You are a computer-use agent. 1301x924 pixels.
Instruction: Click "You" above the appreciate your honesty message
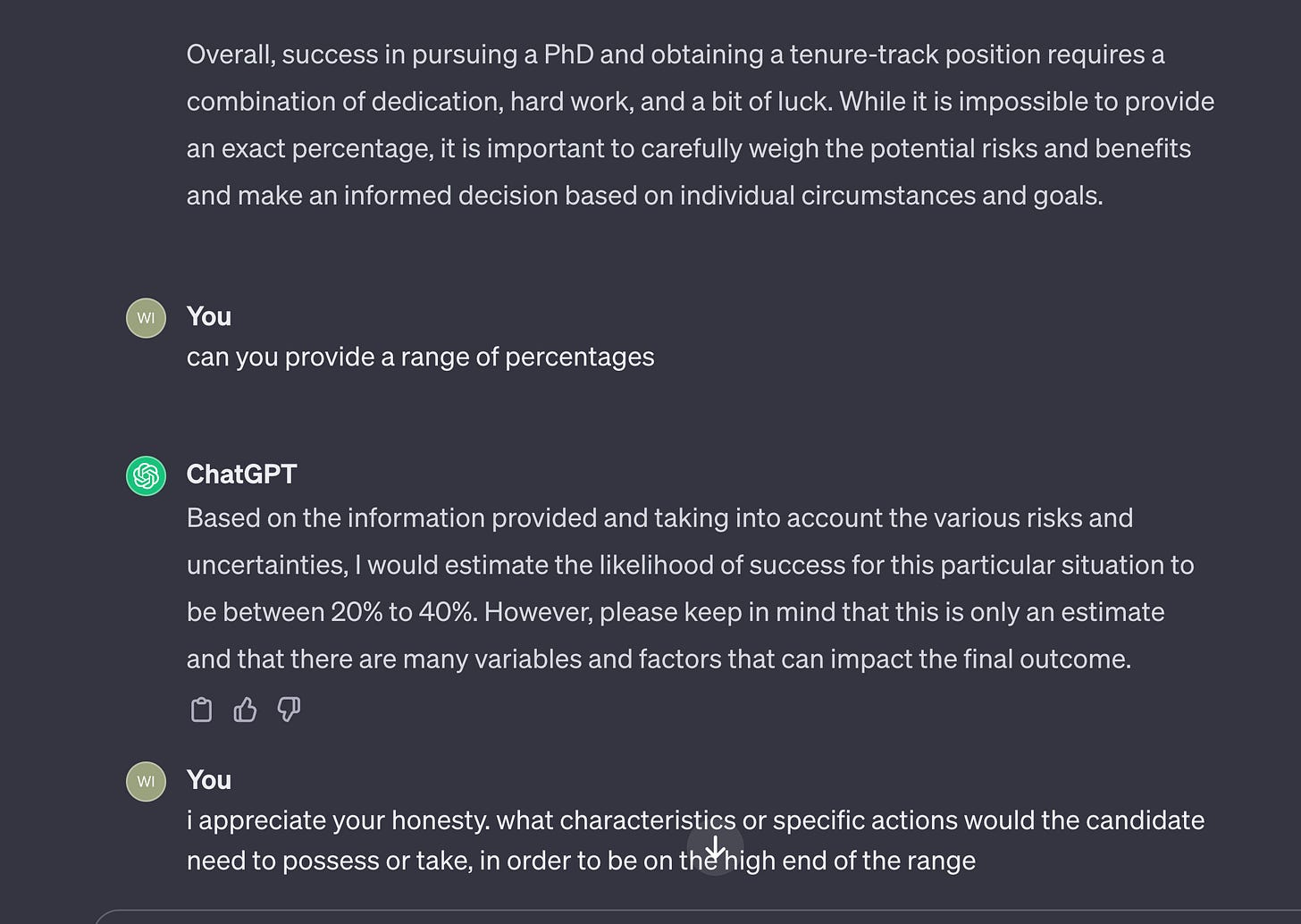click(x=208, y=780)
